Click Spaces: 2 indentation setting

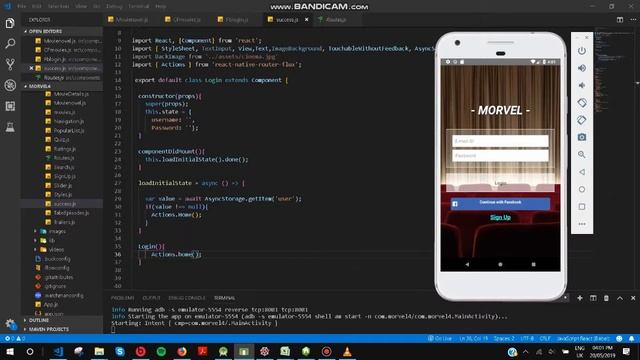[504, 338]
